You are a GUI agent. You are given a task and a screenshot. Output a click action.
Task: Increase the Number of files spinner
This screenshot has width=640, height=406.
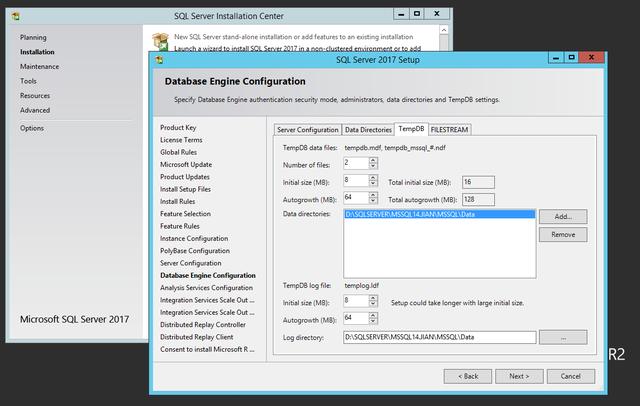coord(373,160)
